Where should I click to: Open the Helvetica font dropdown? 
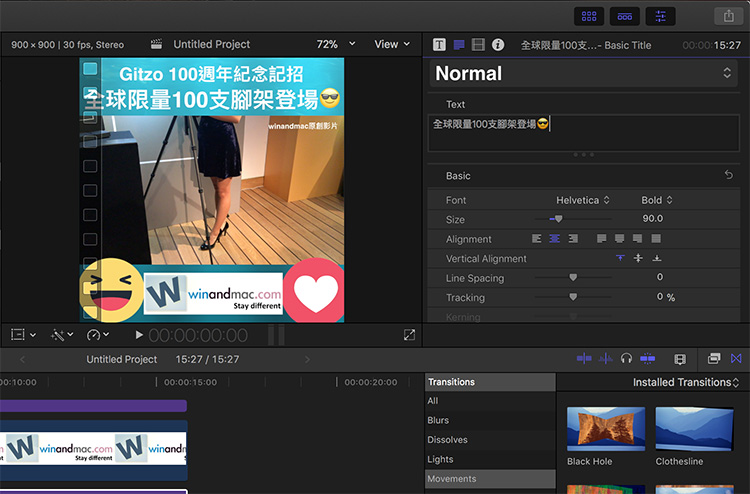(583, 200)
